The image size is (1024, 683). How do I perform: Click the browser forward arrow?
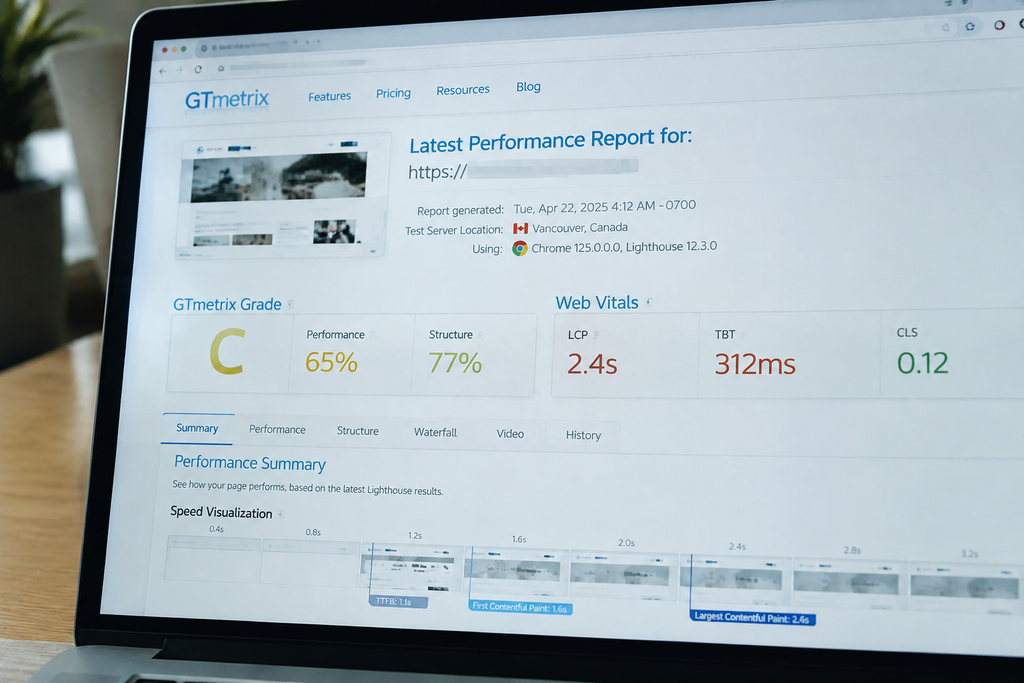179,70
